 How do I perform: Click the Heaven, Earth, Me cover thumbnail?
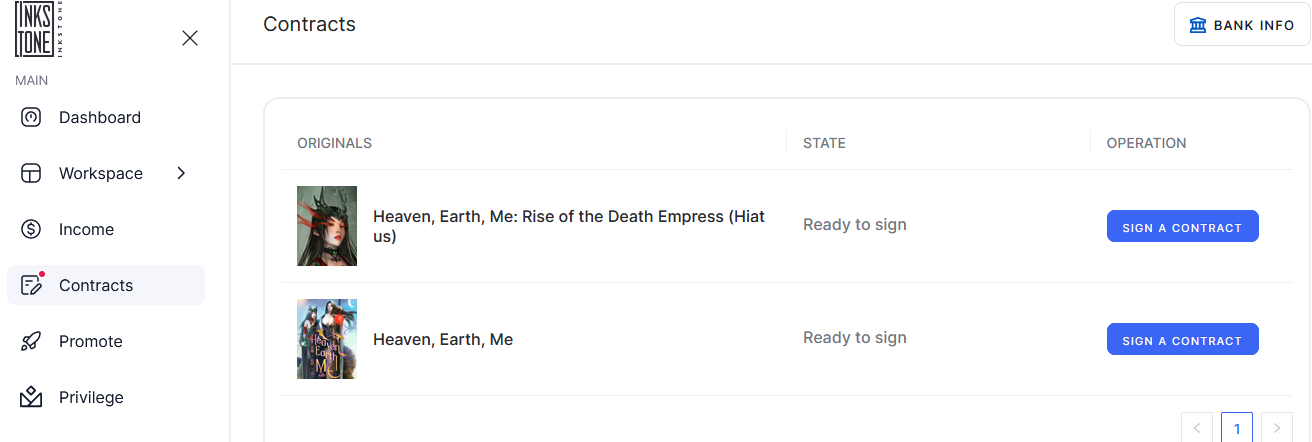pyautogui.click(x=327, y=339)
